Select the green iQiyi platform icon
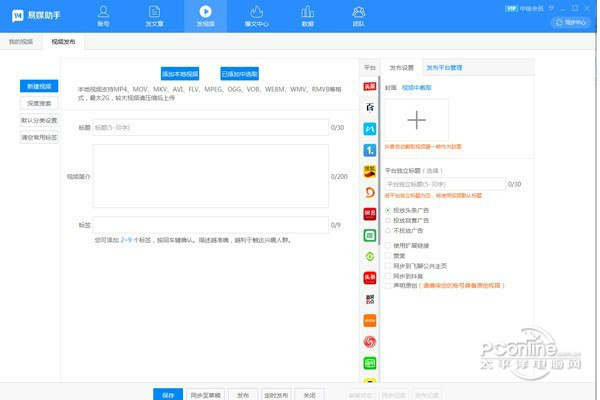The width and height of the screenshot is (600, 400). [x=370, y=363]
